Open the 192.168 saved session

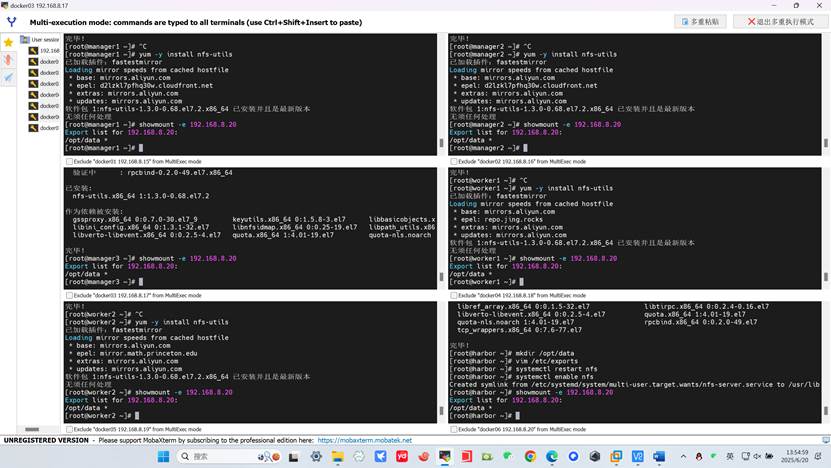(45, 51)
